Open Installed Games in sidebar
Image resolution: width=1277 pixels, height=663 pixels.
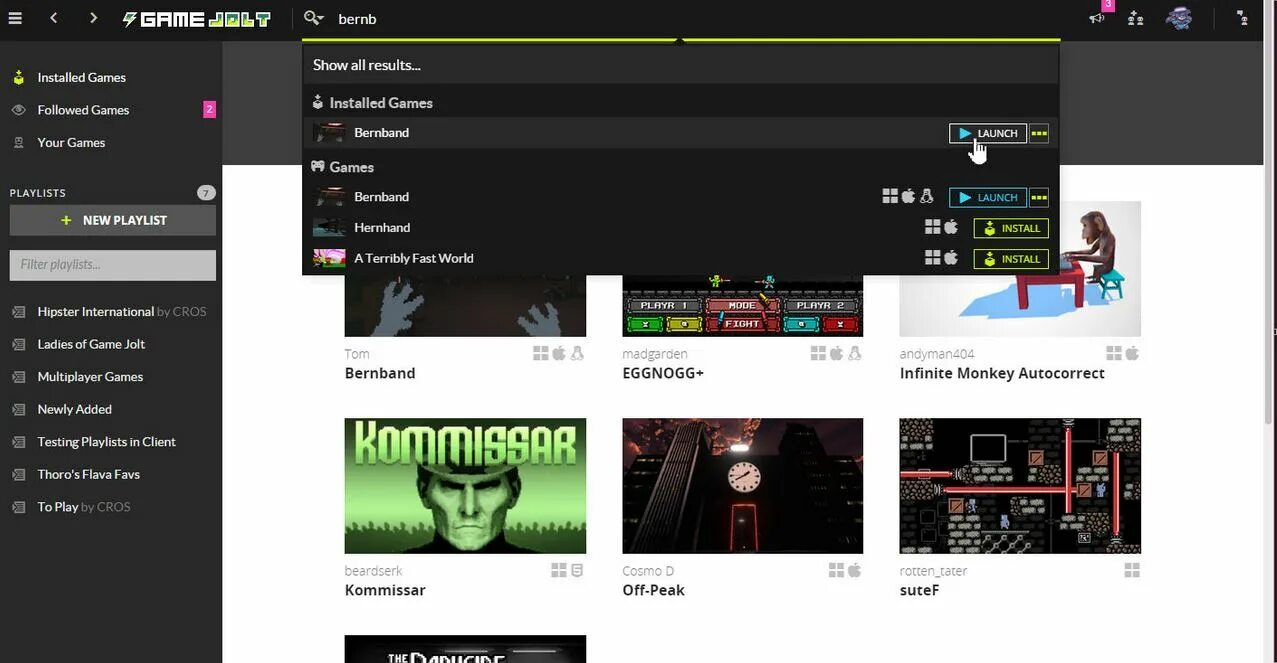point(81,77)
